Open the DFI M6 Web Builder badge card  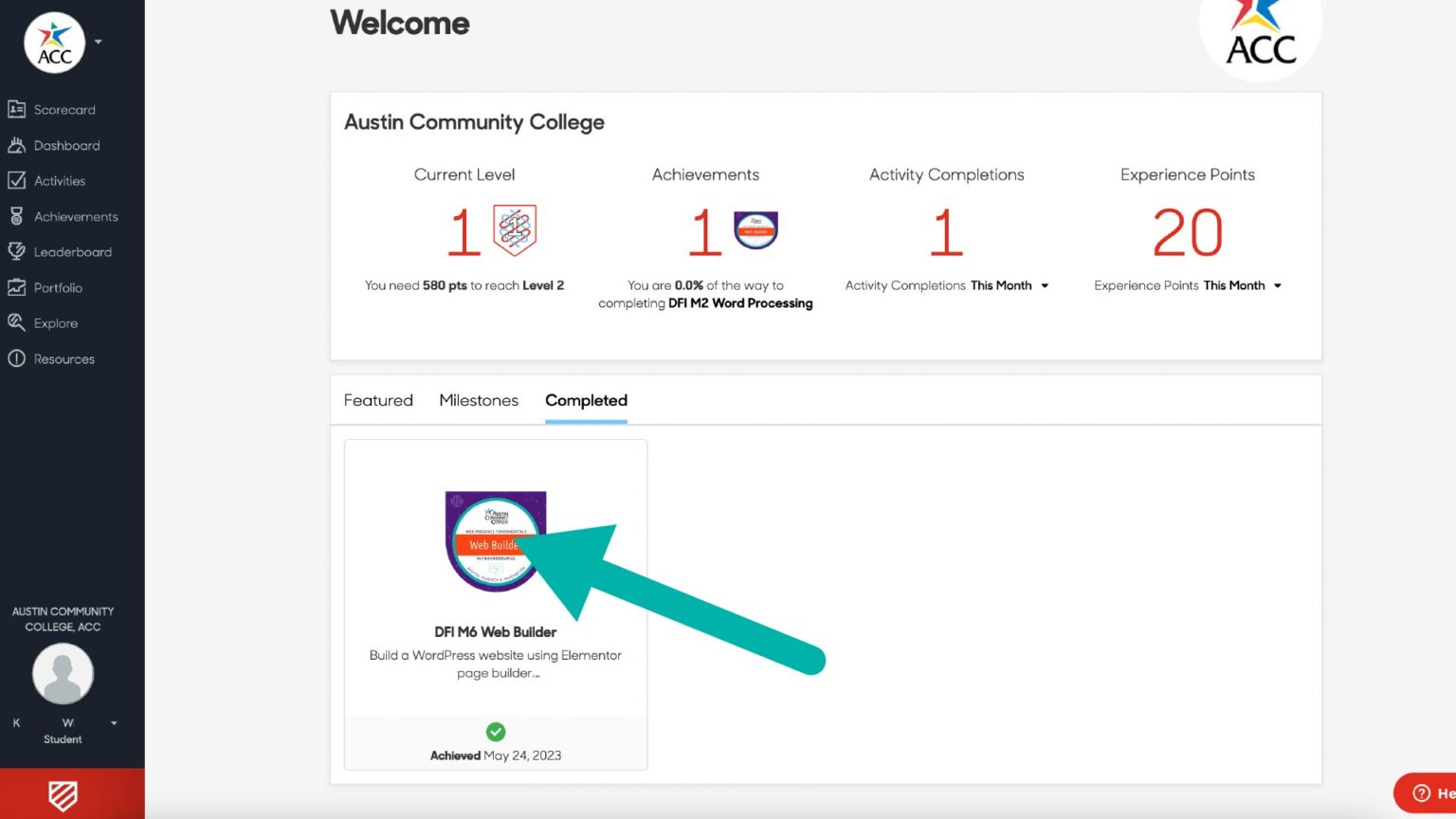[495, 542]
